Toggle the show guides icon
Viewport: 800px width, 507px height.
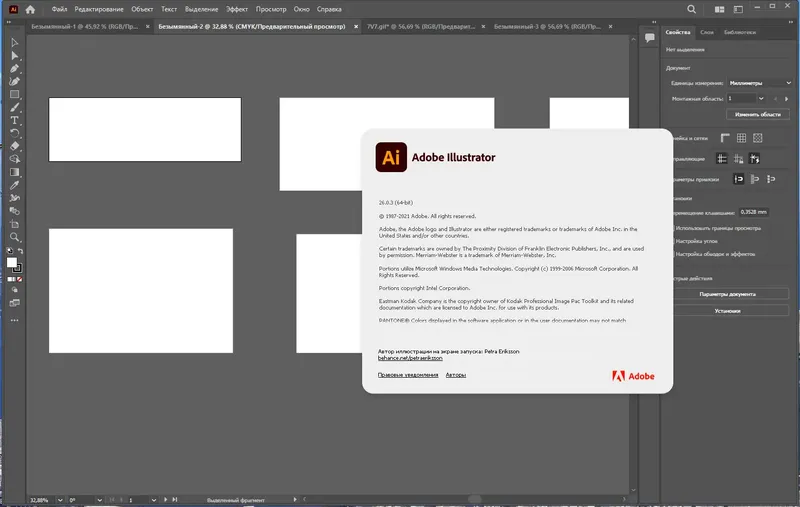pyautogui.click(x=722, y=159)
